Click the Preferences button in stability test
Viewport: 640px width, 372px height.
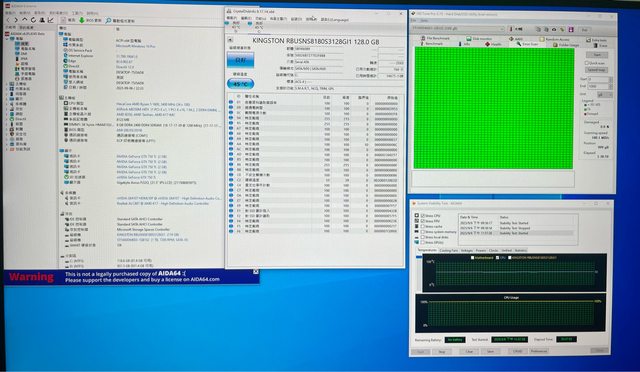click(x=539, y=351)
